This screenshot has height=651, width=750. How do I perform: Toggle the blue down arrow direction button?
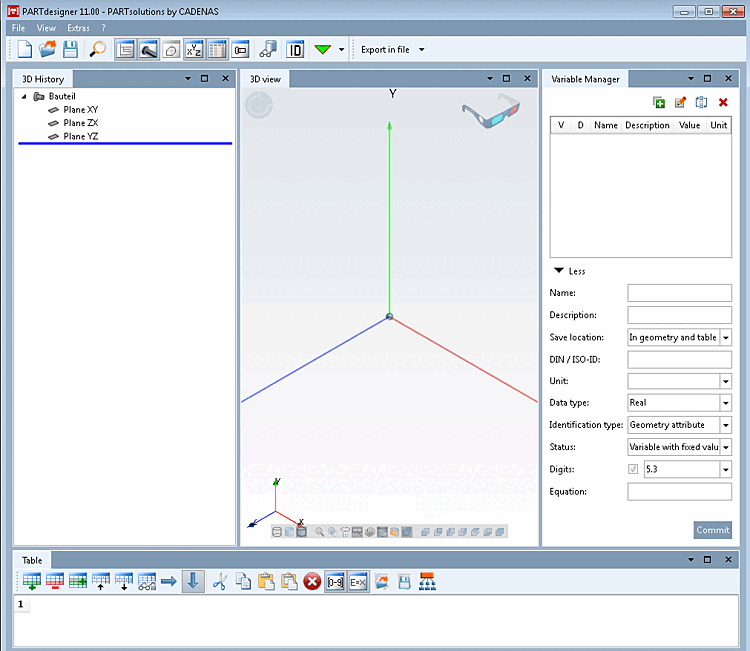point(193,582)
